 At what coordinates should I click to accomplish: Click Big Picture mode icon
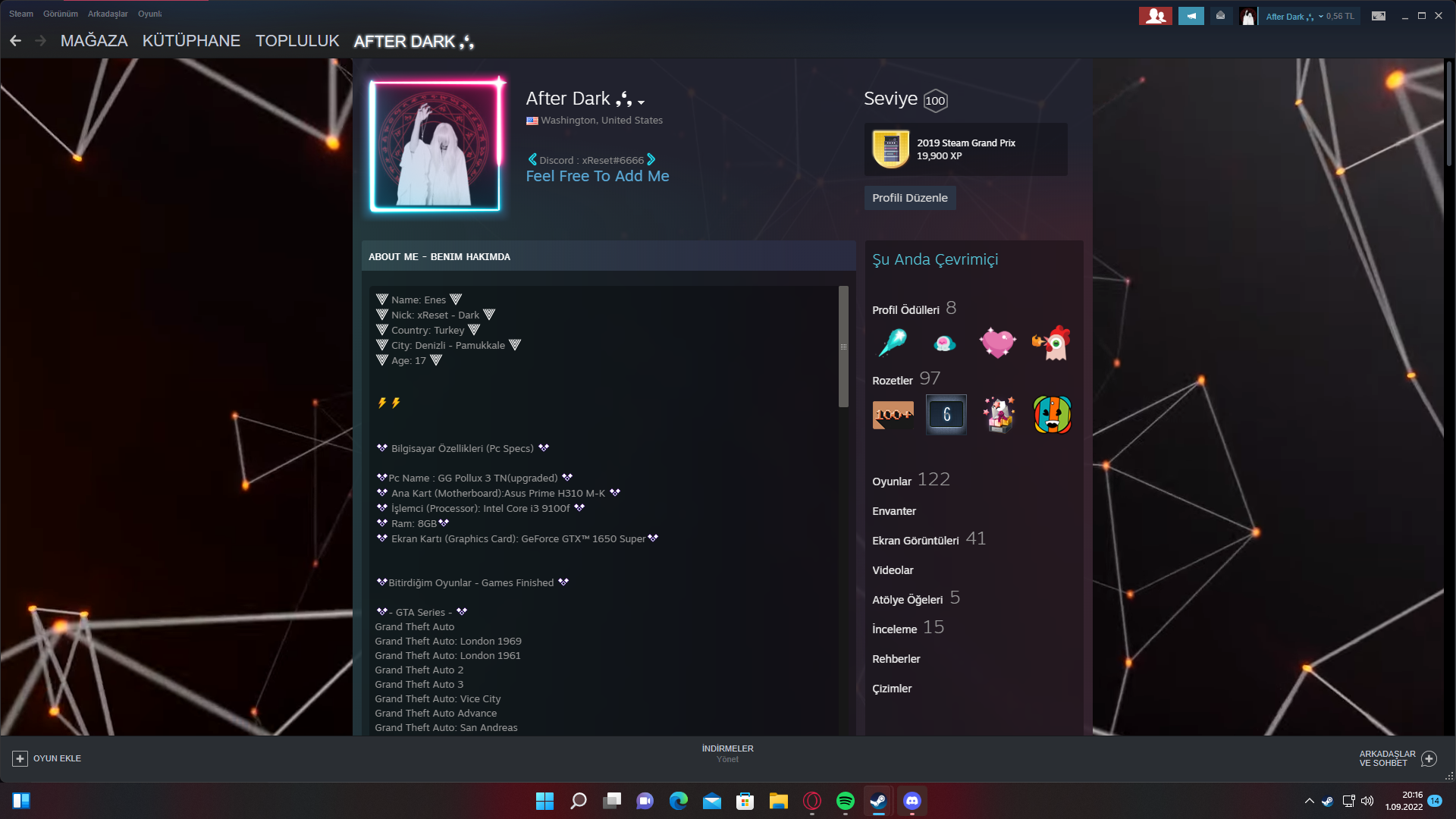(x=1379, y=16)
